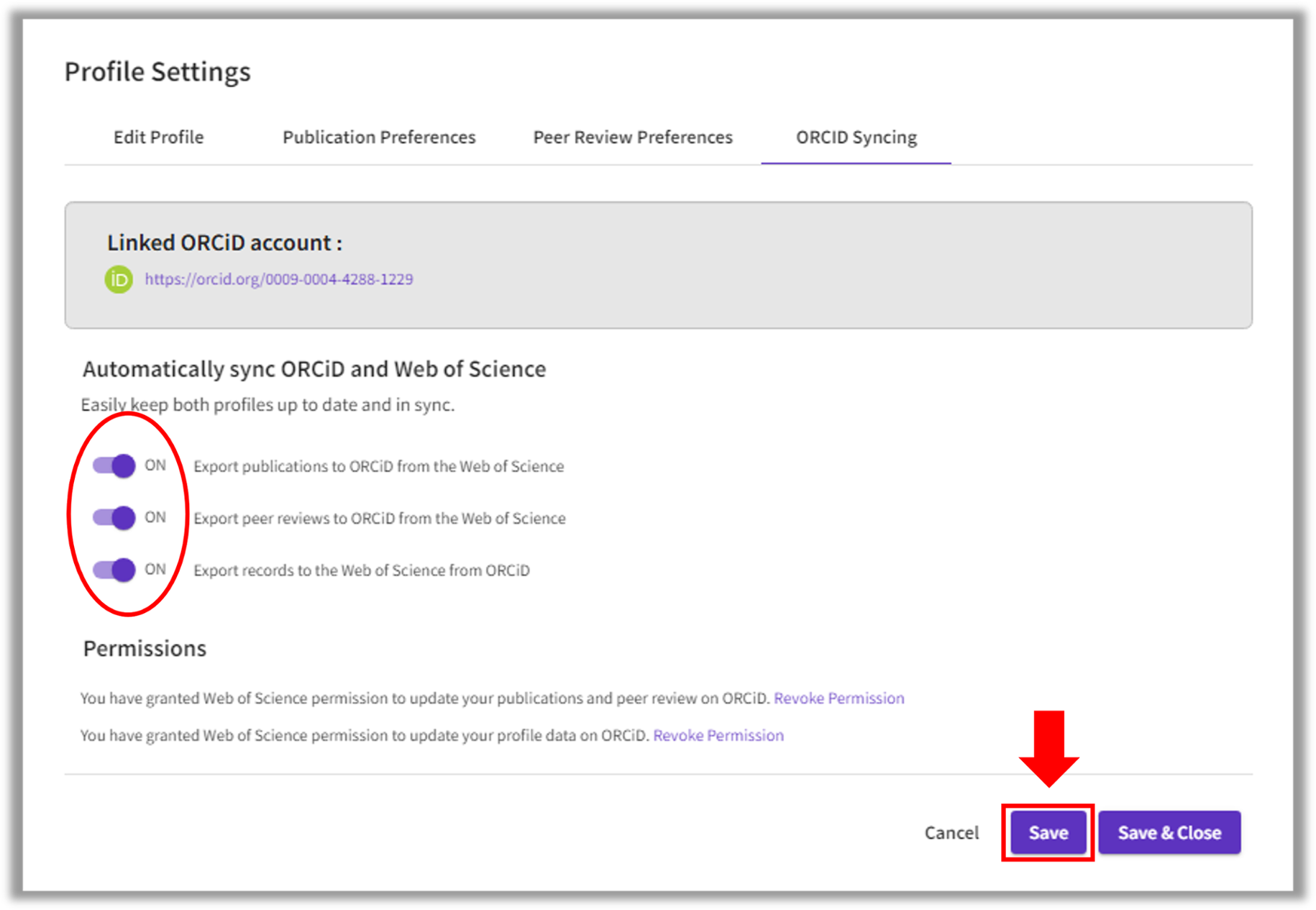Image resolution: width=1316 pixels, height=910 pixels.
Task: Click 'Export publications to ORCiD' description text
Action: point(379,466)
